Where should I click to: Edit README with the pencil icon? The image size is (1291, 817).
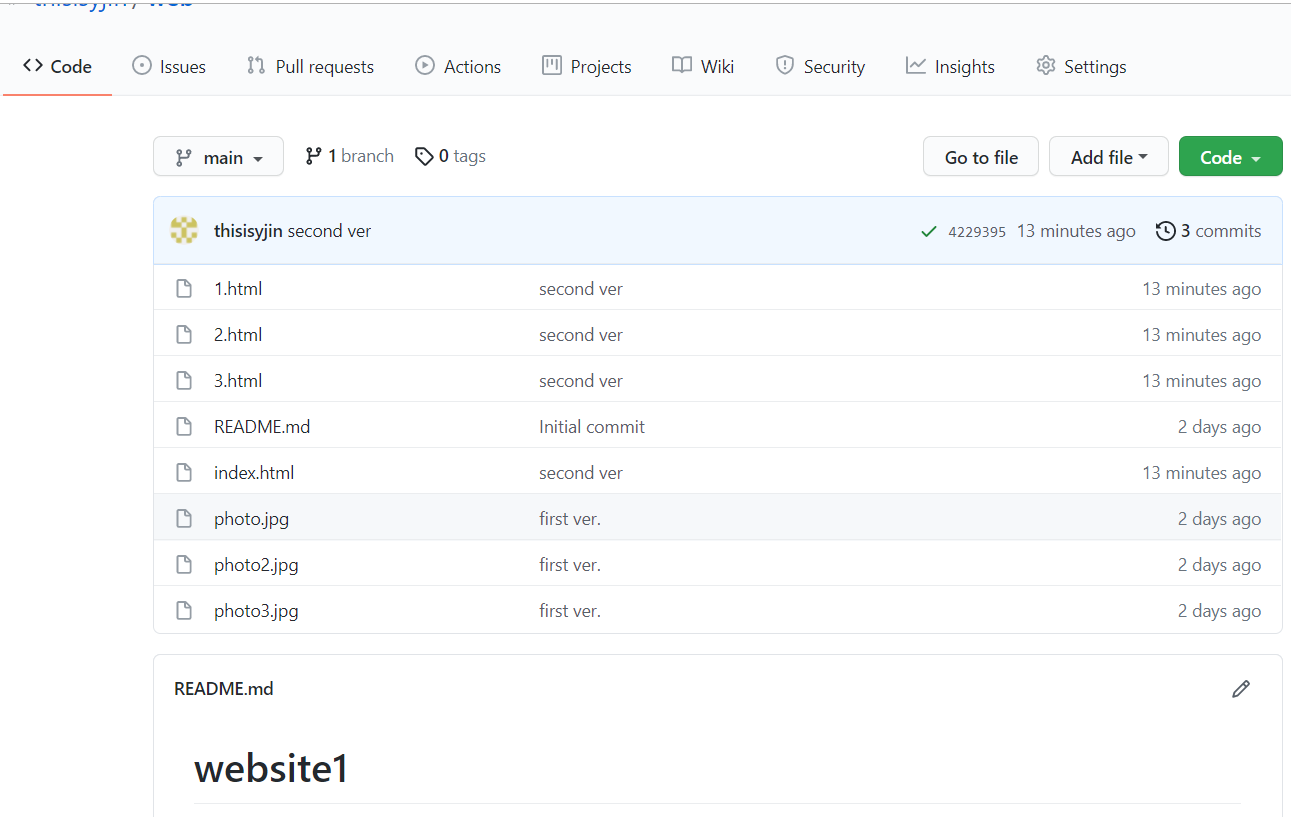coord(1241,689)
